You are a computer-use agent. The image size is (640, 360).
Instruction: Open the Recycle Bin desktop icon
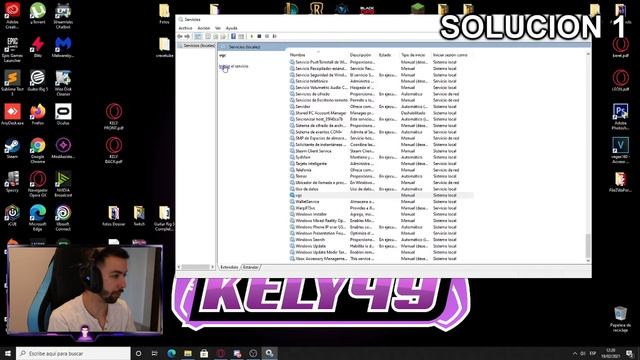(620, 319)
